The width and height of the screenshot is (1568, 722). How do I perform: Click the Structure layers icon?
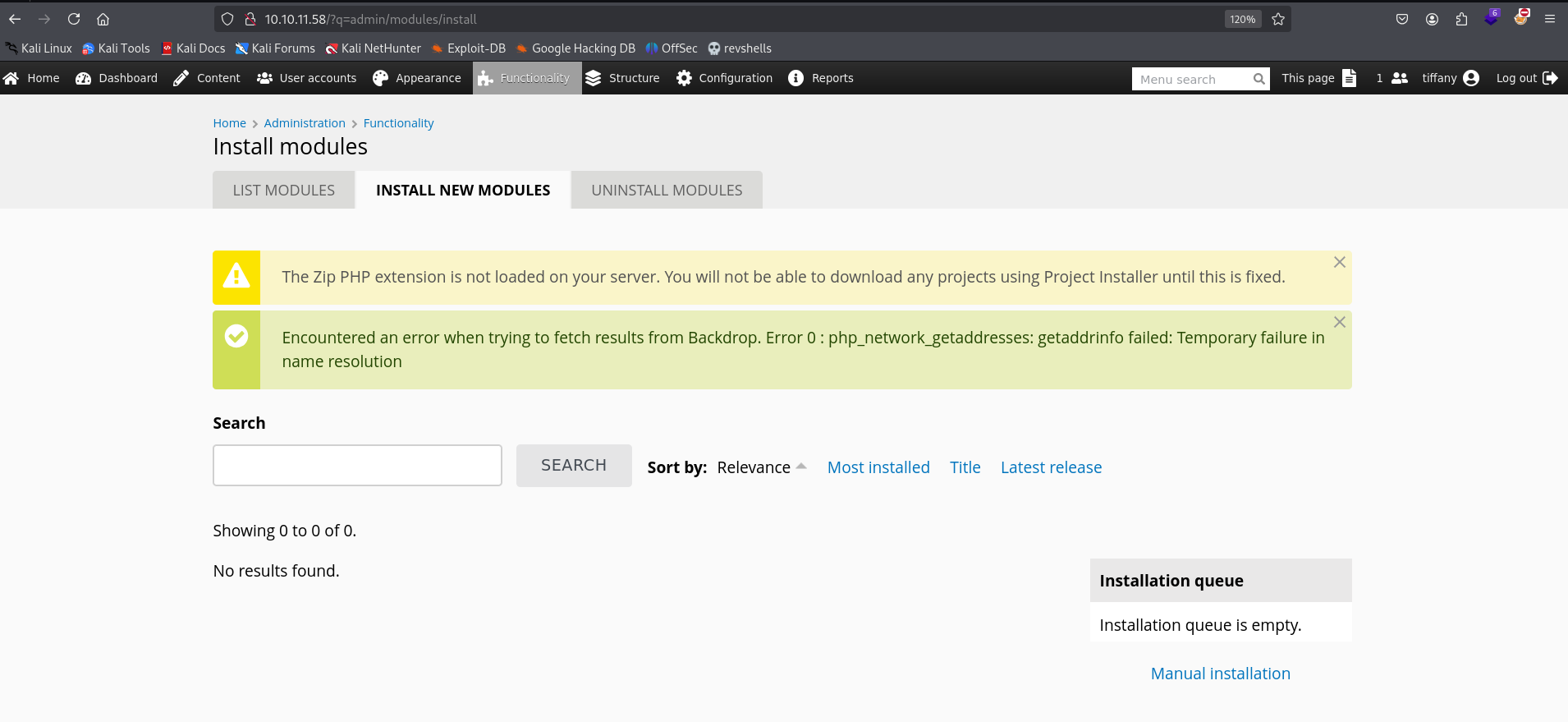coord(594,78)
